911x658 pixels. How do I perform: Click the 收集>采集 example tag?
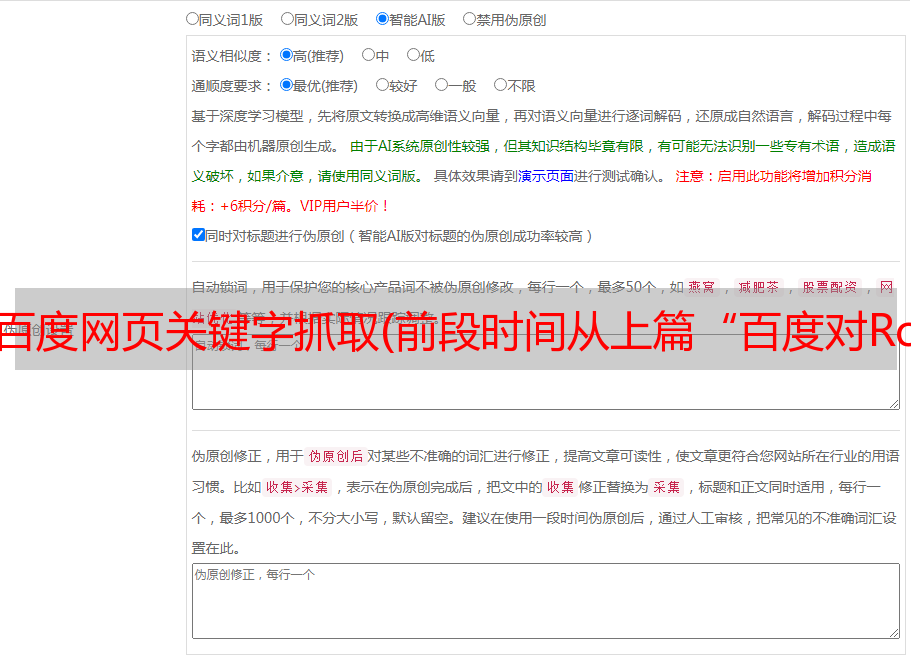tap(297, 487)
